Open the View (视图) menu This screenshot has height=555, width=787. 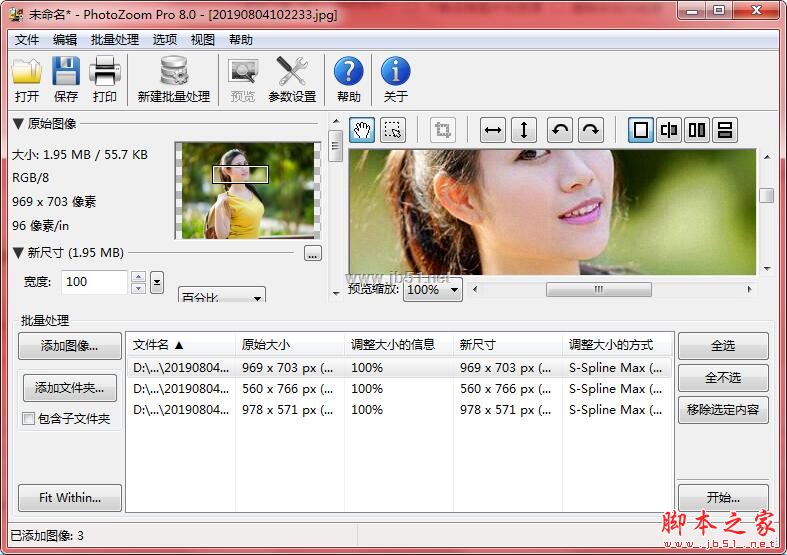click(203, 40)
